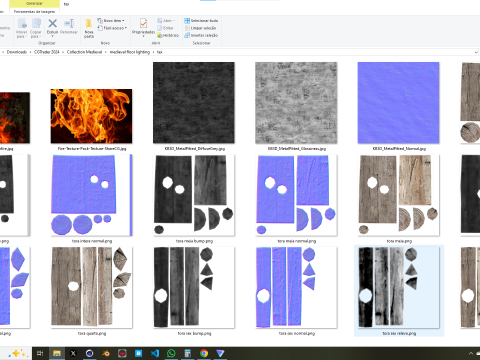Click Editar in the ribbon
Image resolution: width=480 pixels, height=360 pixels.
click(x=165, y=28)
